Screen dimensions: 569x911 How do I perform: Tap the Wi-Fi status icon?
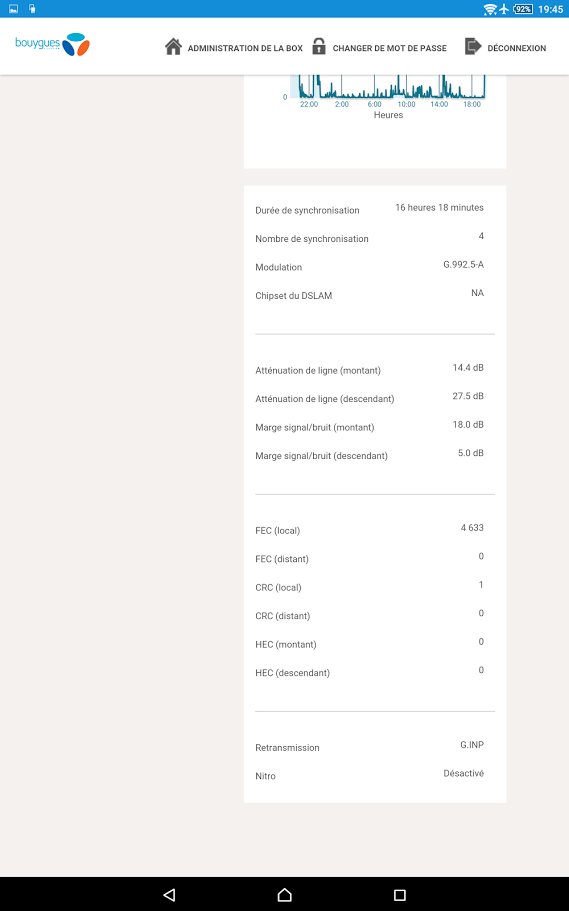click(x=490, y=9)
